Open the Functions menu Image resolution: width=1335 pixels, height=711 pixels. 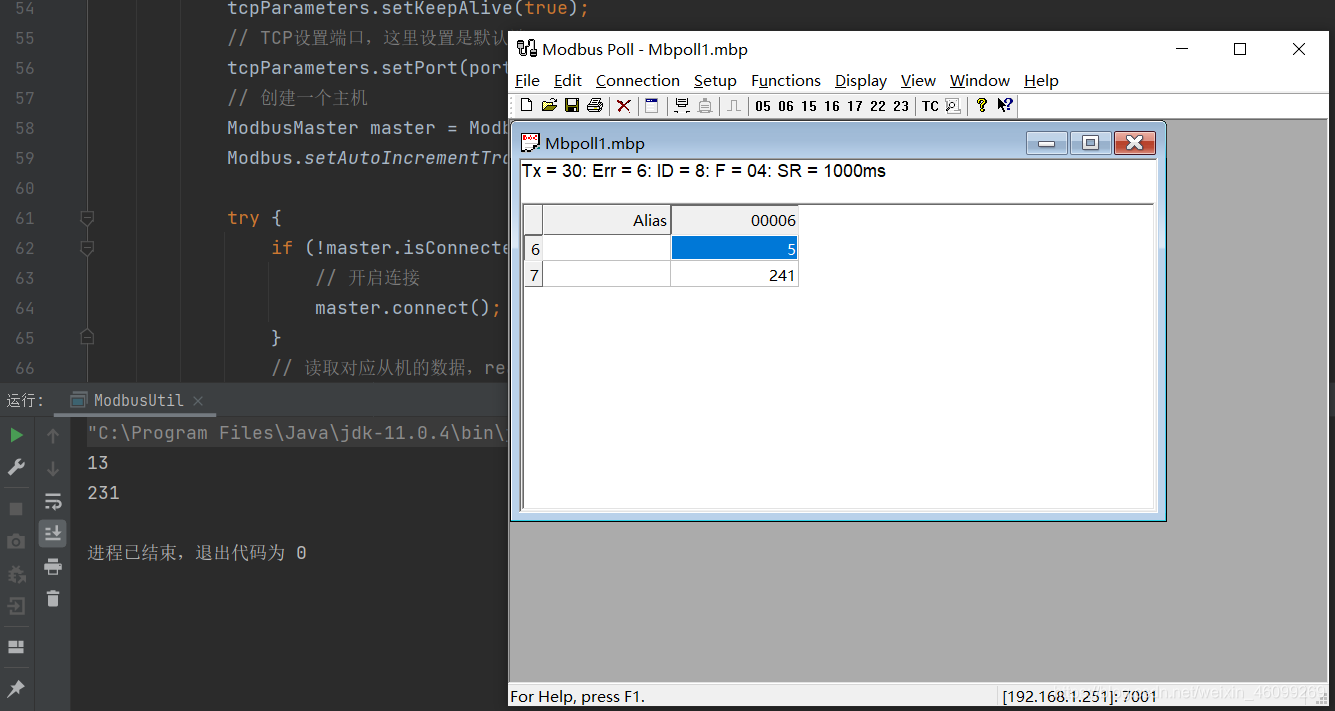tap(786, 81)
